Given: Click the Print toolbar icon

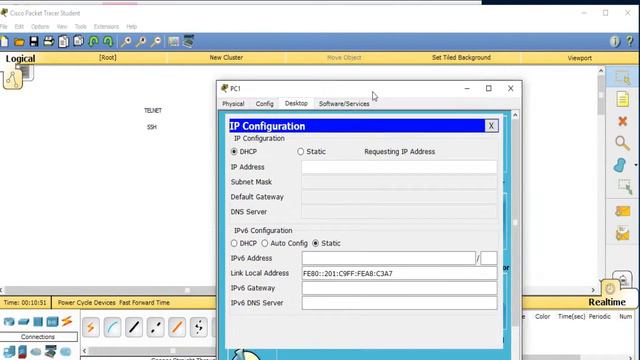Looking at the screenshot, I should [x=49, y=41].
